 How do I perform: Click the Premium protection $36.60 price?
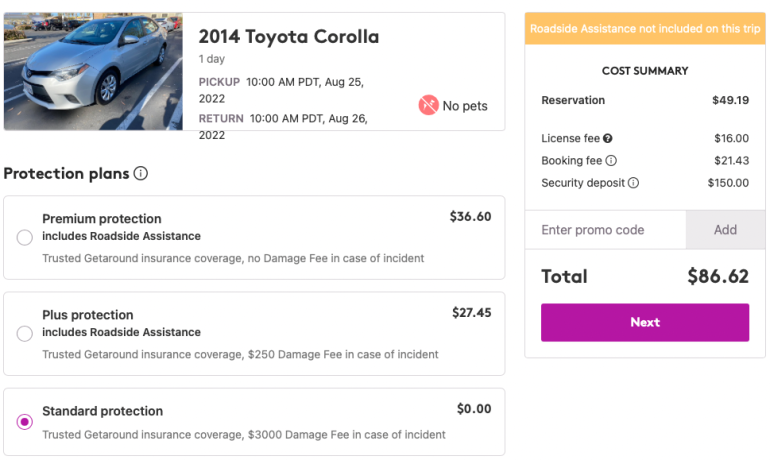[x=470, y=216]
